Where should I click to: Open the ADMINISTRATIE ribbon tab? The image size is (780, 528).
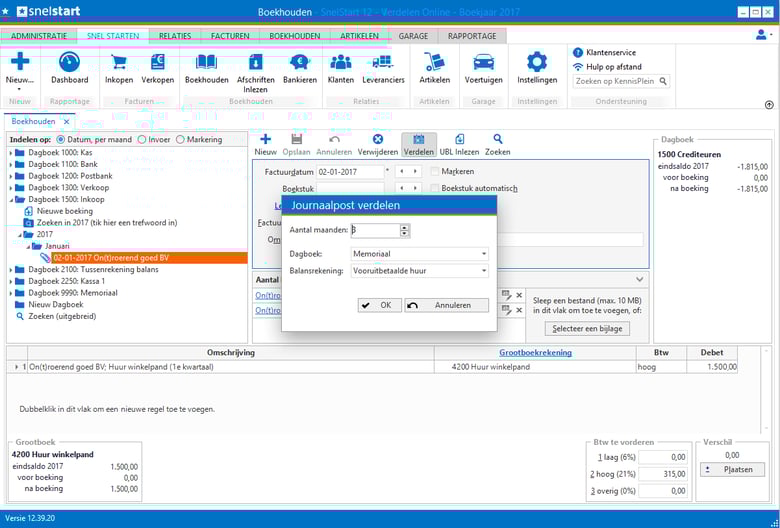click(x=39, y=36)
